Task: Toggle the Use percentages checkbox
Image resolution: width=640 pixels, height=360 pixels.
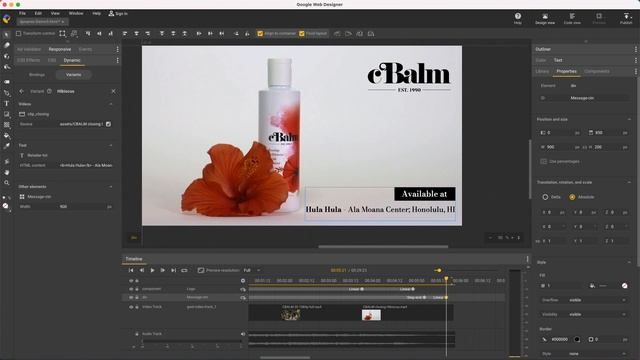Action: [543, 161]
